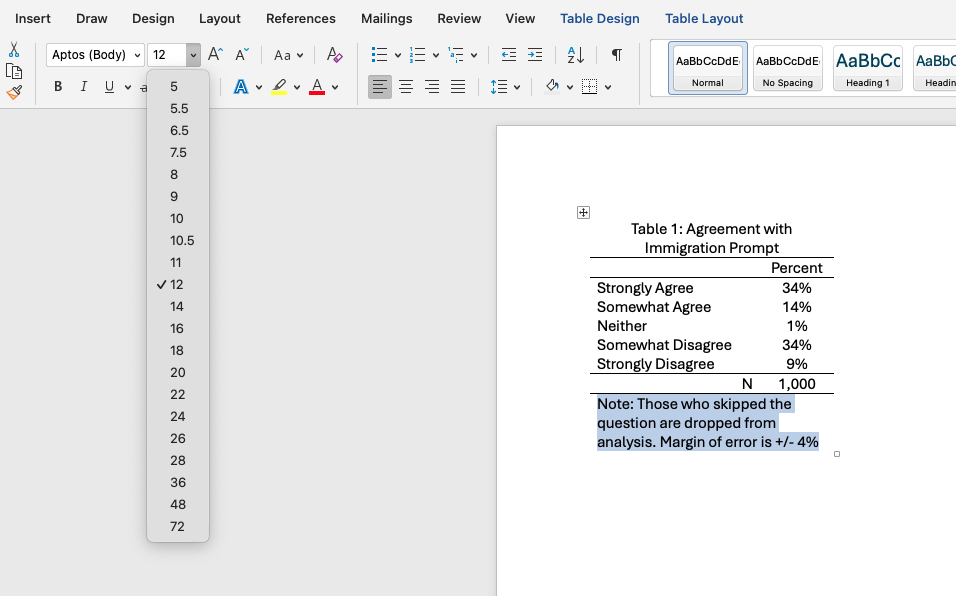Open the Borders dropdown arrow
Image resolution: width=956 pixels, height=596 pixels.
point(608,87)
